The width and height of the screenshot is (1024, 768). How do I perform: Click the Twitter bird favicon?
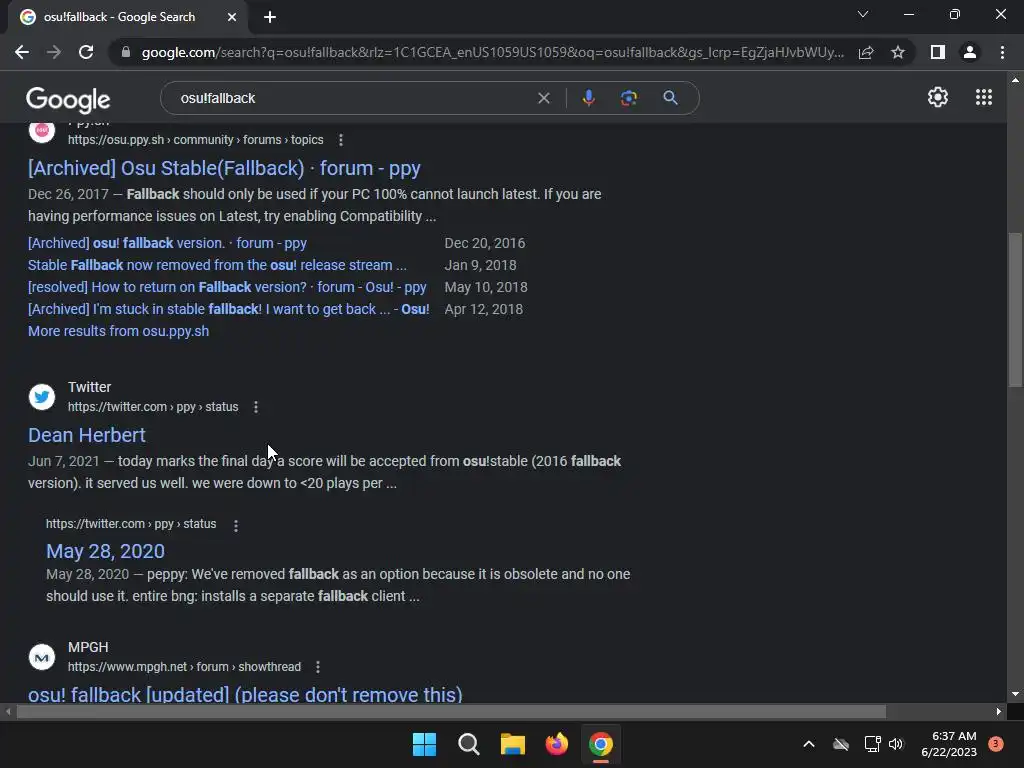pos(42,396)
